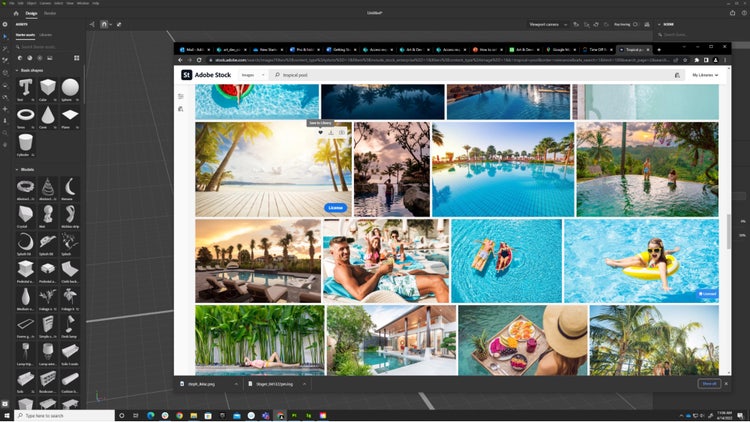
Task: Collapse the Models section
Action: (x=17, y=169)
